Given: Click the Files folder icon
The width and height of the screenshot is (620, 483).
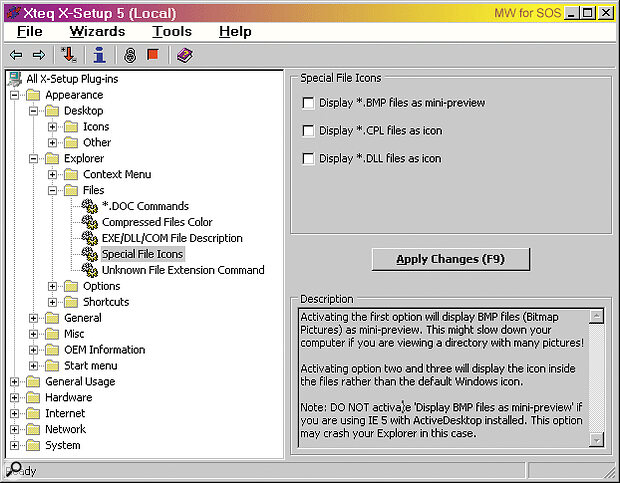Looking at the screenshot, I should pyautogui.click(x=71, y=191).
